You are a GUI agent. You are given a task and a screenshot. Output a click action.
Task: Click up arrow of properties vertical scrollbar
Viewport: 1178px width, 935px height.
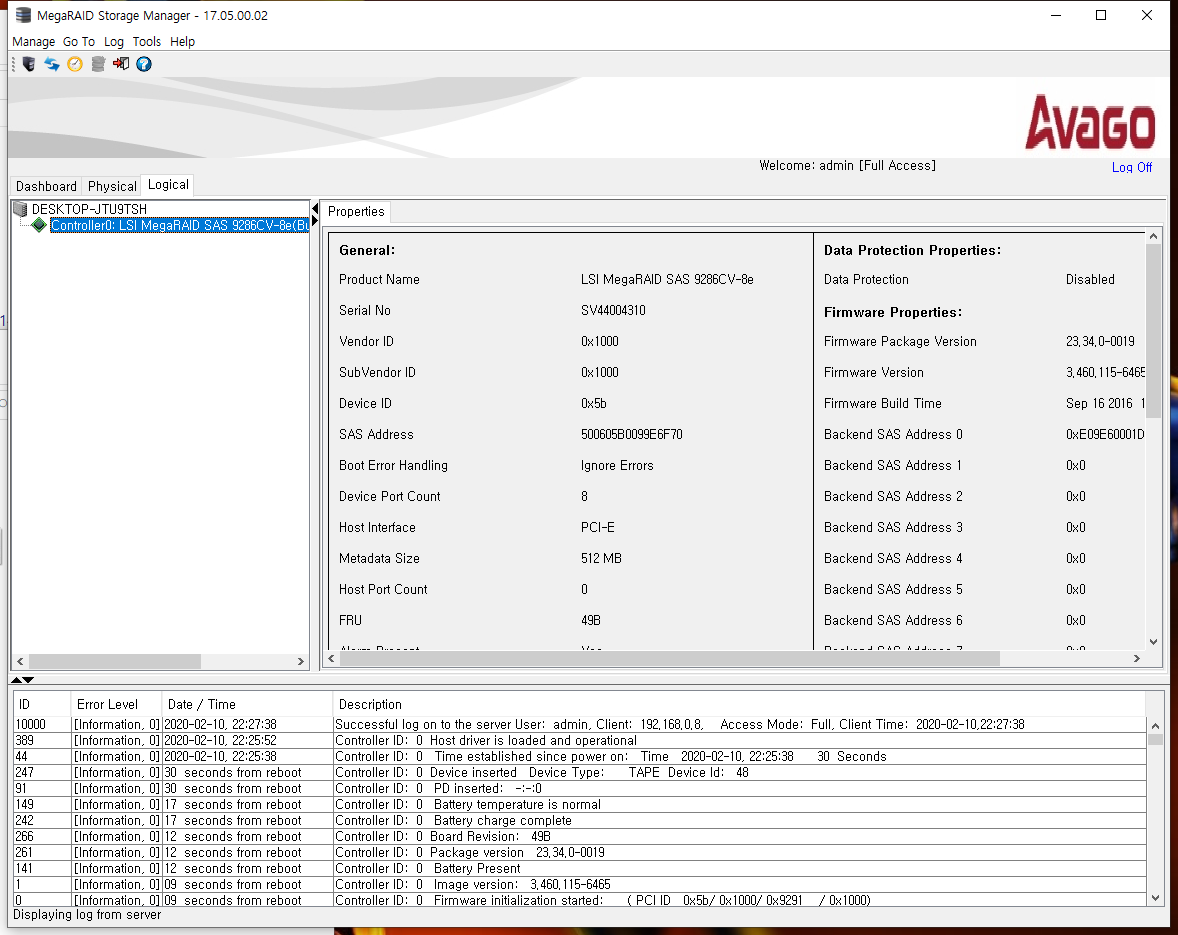(1153, 237)
